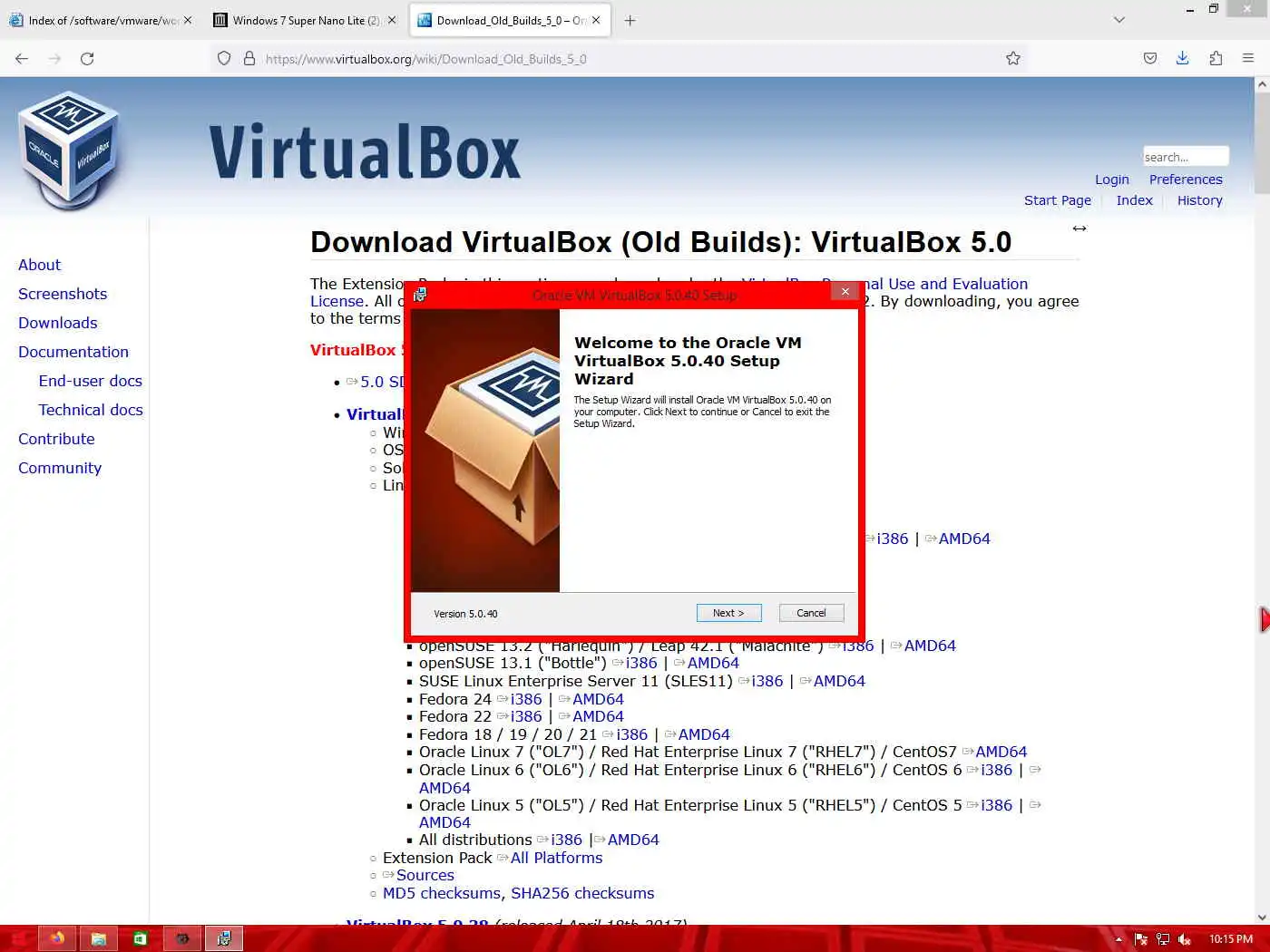Open Firefox from the taskbar

pyautogui.click(x=57, y=938)
